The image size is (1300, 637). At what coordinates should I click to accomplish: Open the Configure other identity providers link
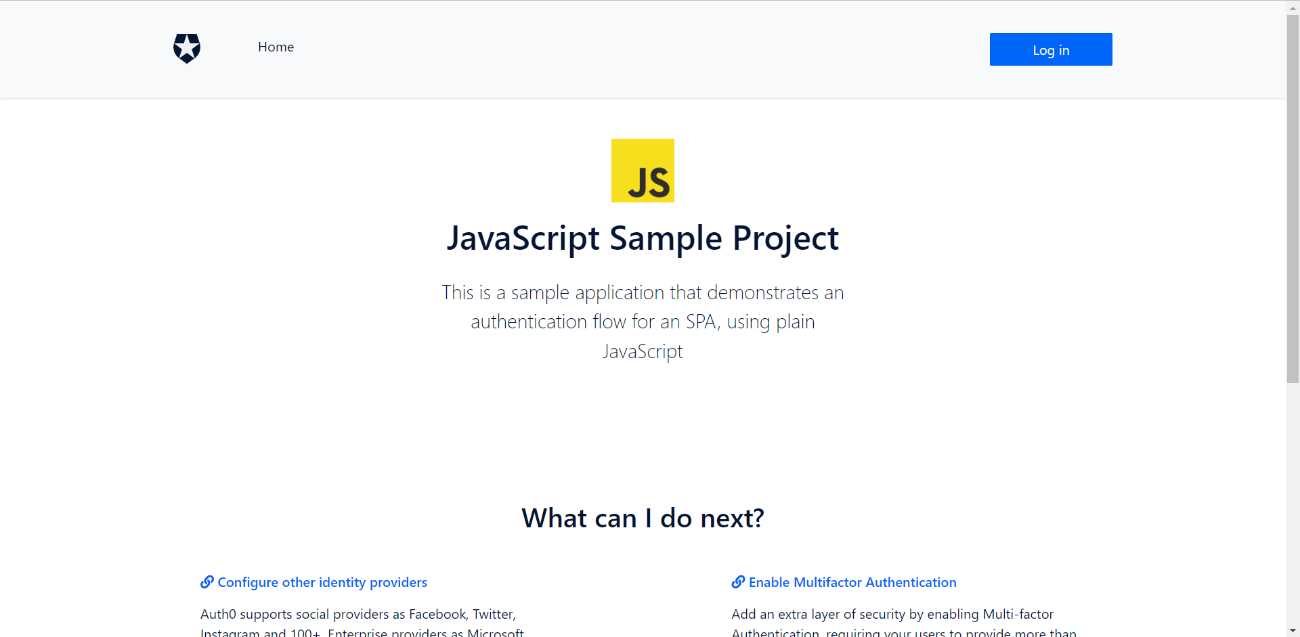tap(322, 582)
